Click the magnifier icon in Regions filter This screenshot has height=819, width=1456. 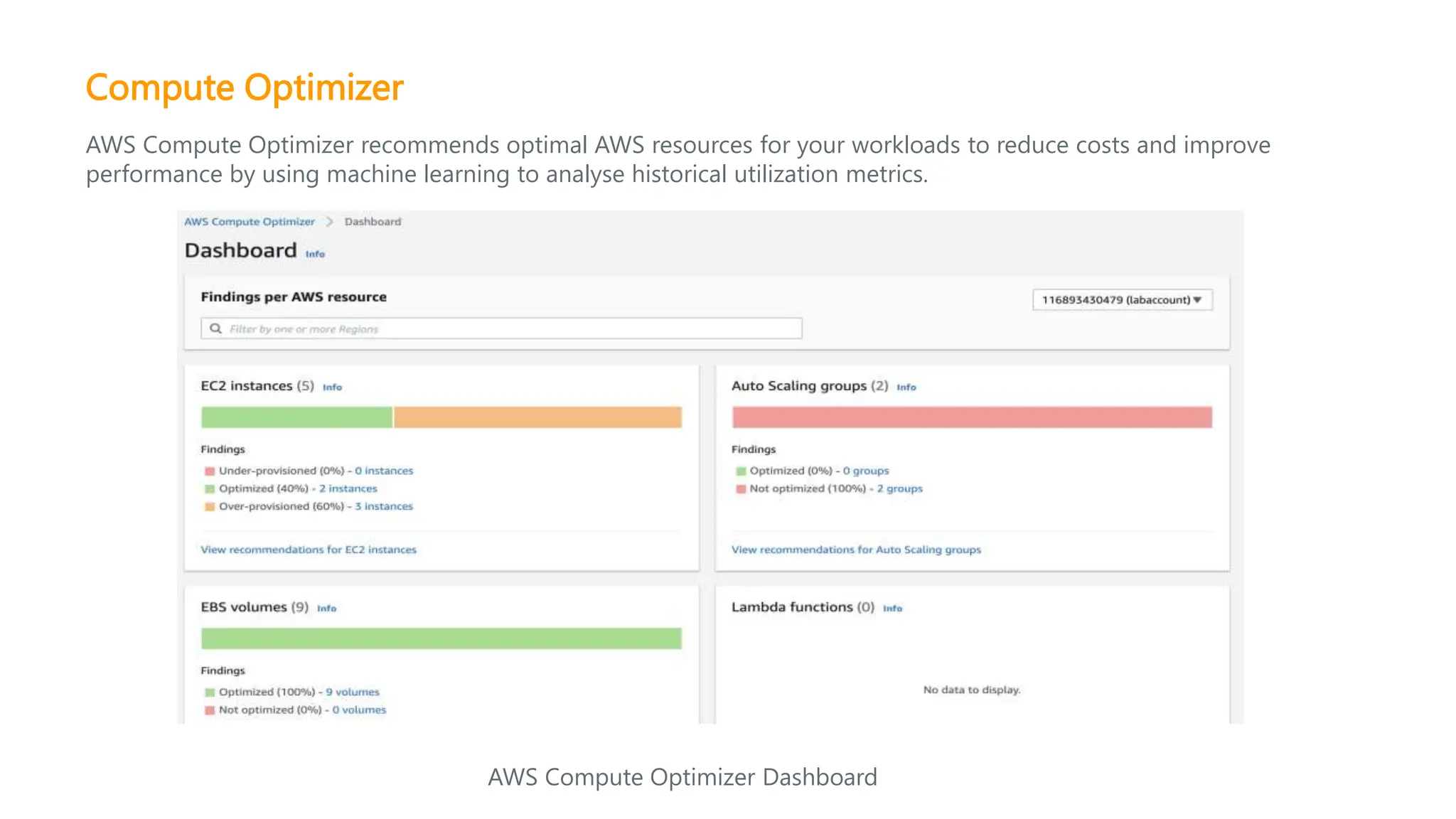pyautogui.click(x=215, y=328)
